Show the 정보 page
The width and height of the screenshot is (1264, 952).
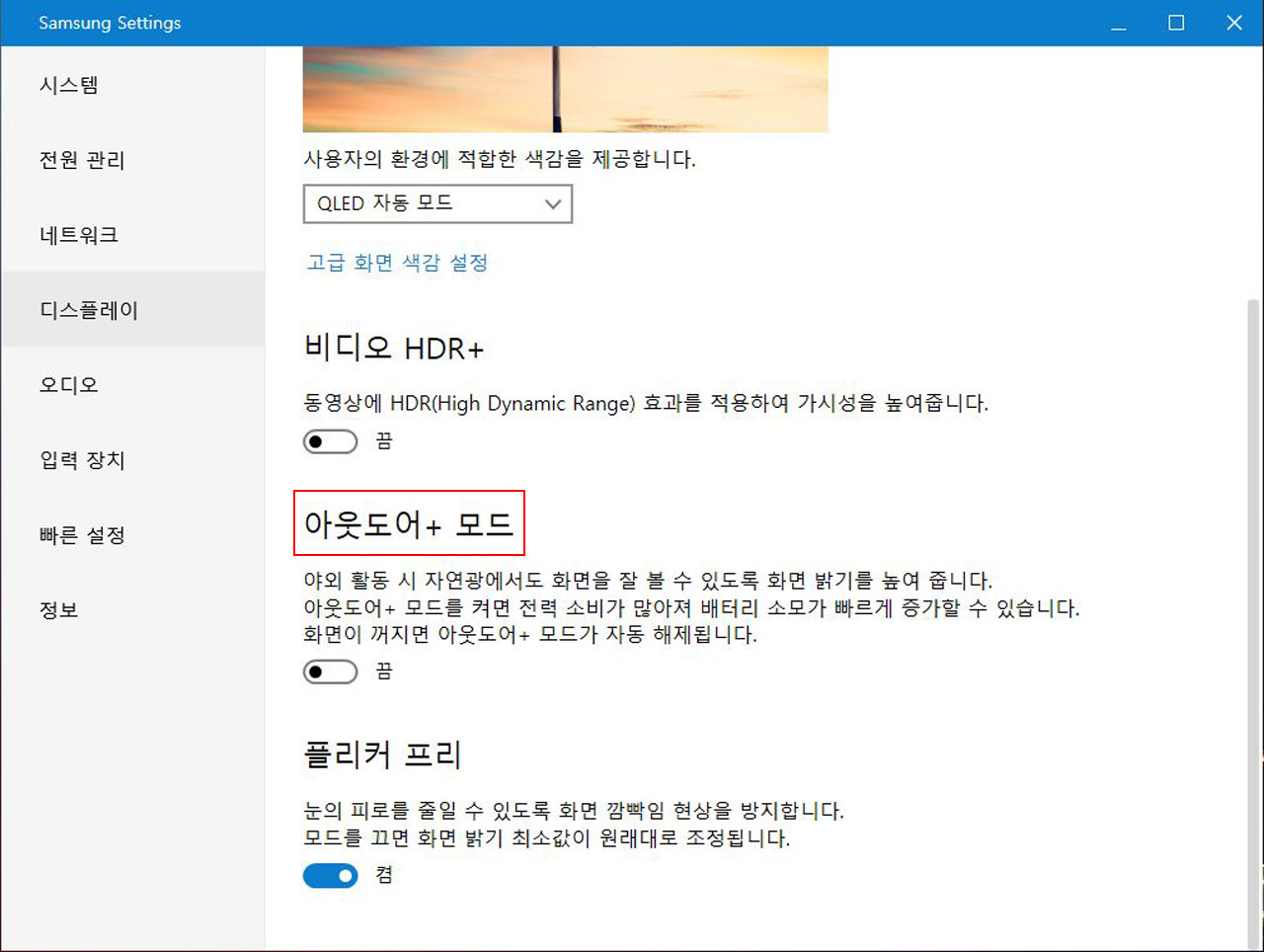tap(59, 610)
